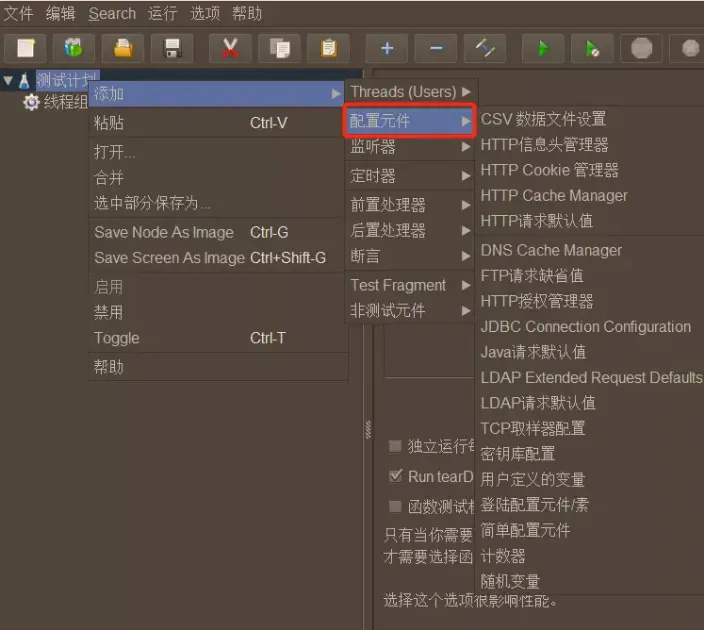Expand the Test Fragment submenu
This screenshot has width=704, height=630.
pyautogui.click(x=410, y=285)
